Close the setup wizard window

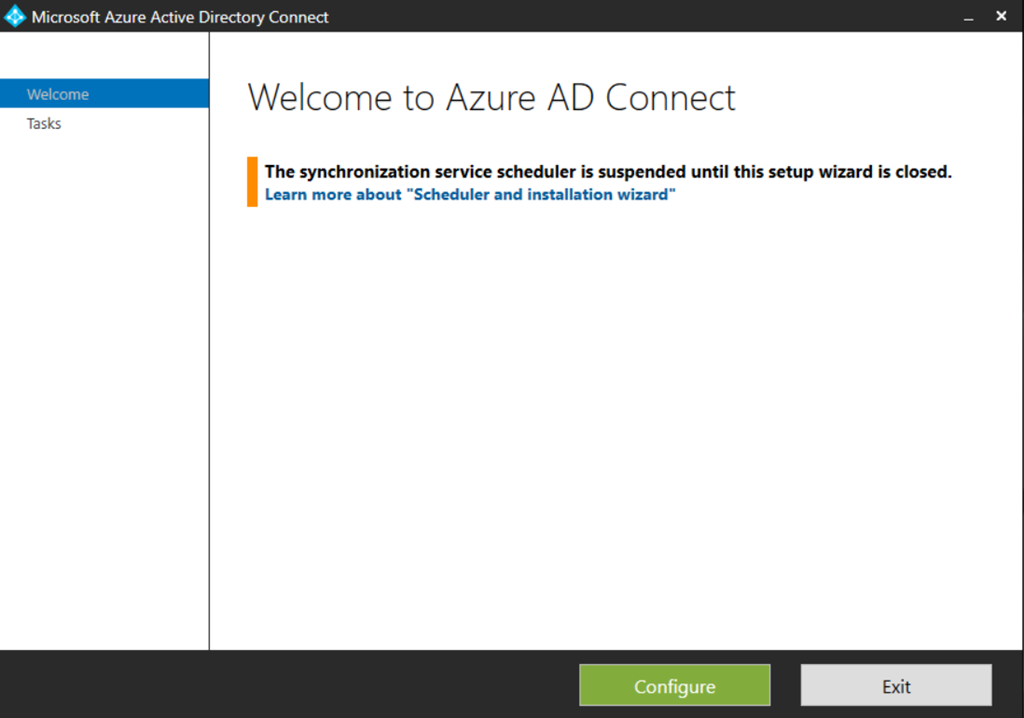click(1001, 16)
